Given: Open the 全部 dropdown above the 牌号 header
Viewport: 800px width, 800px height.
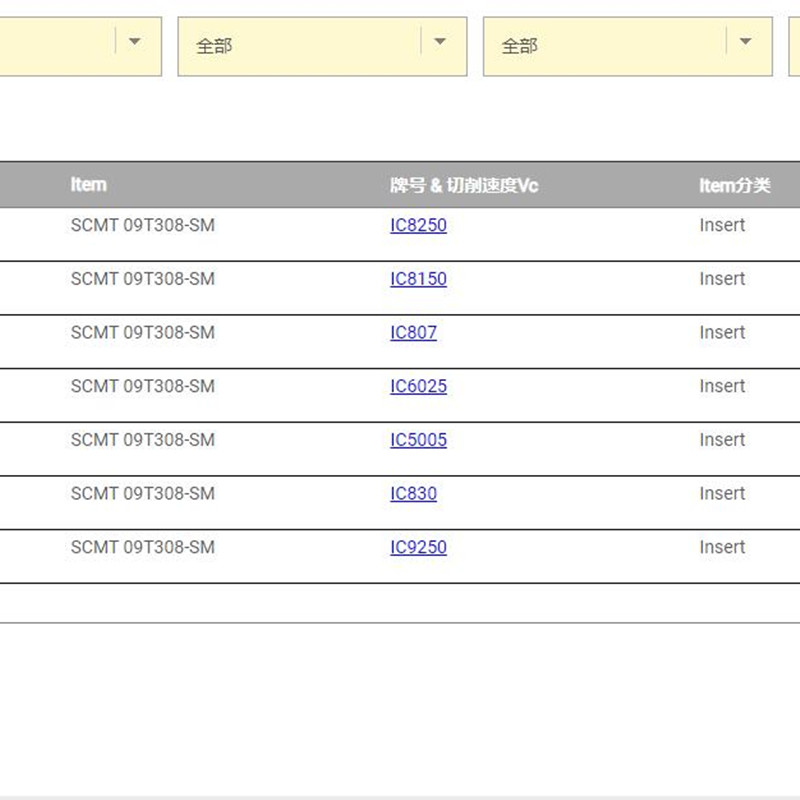Looking at the screenshot, I should [x=322, y=46].
